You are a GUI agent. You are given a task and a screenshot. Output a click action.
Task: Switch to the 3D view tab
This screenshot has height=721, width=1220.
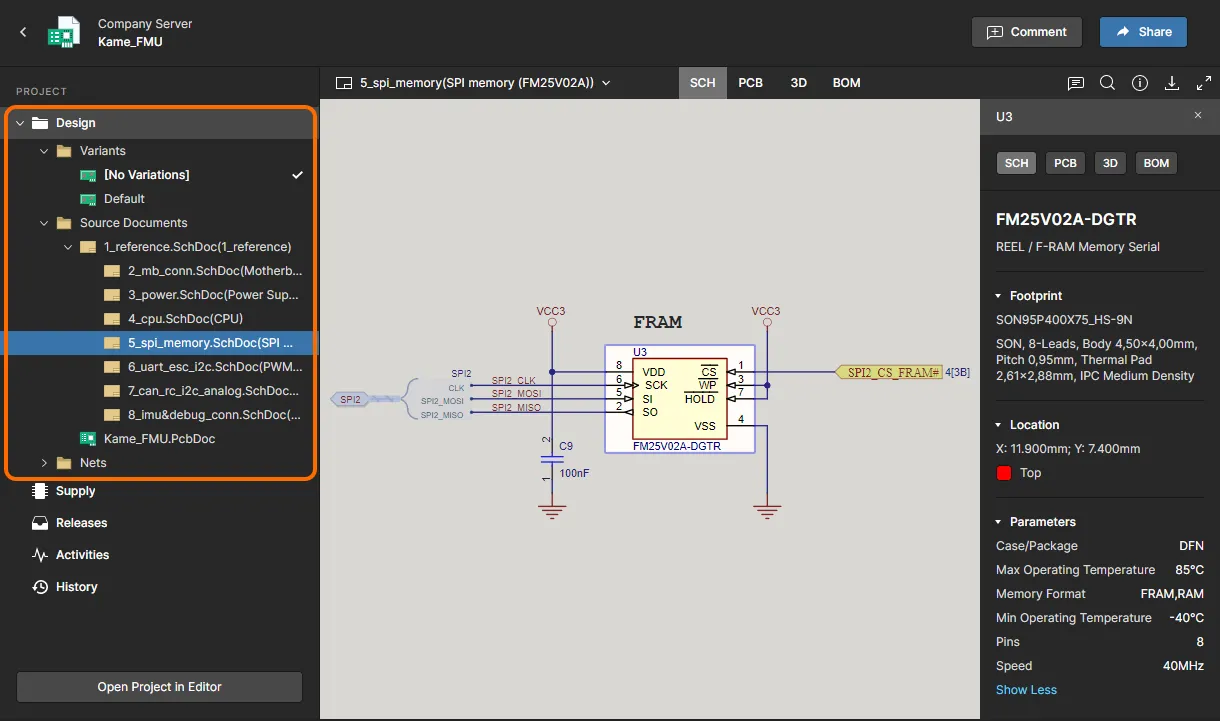point(799,83)
